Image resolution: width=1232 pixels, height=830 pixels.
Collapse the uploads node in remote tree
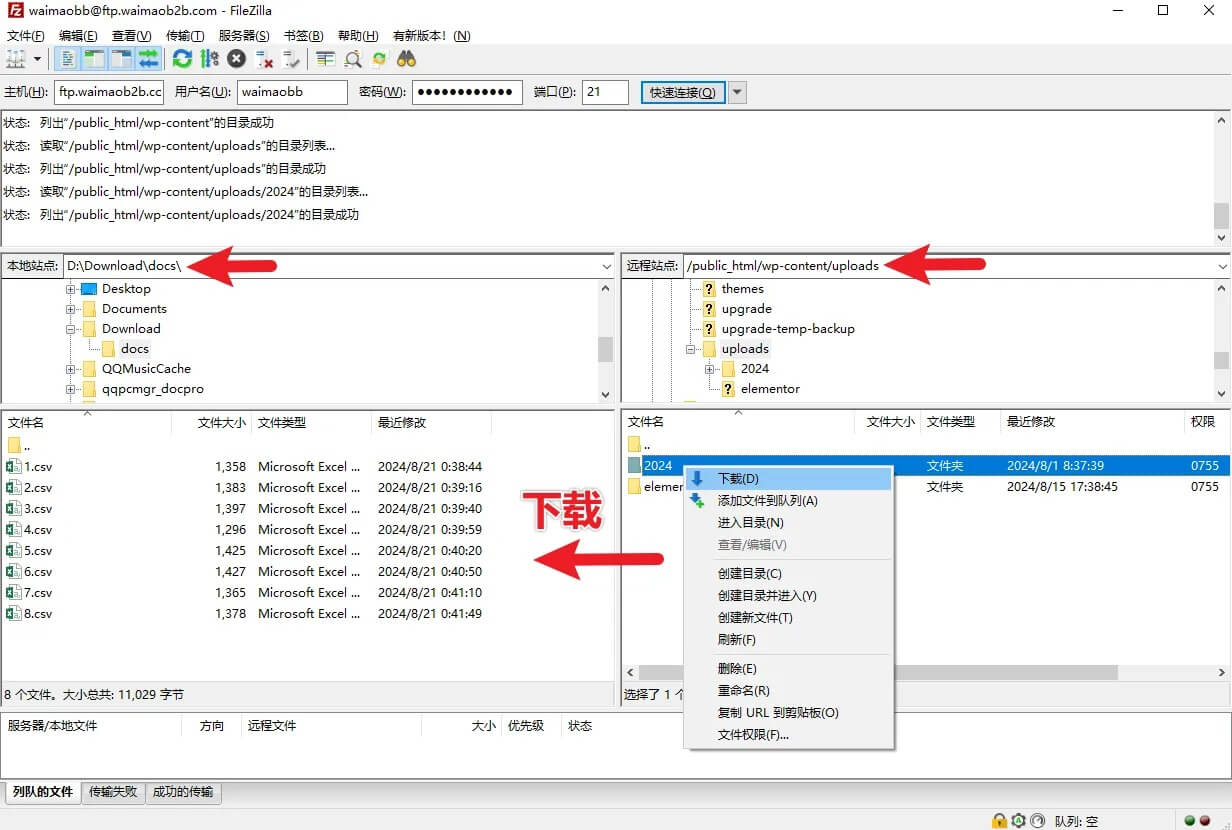tap(691, 349)
